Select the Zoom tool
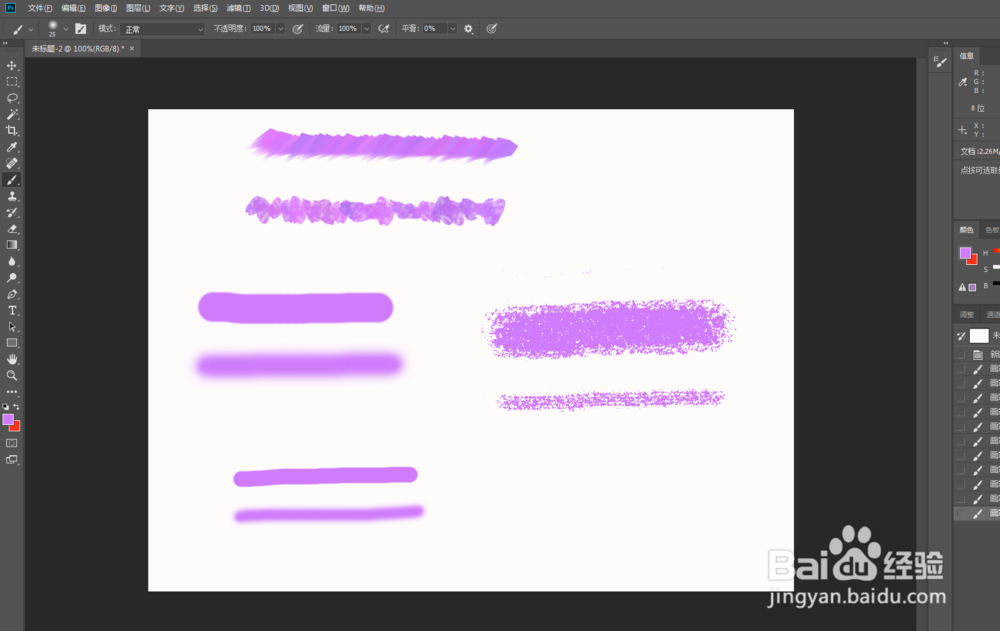Image resolution: width=1000 pixels, height=631 pixels. click(x=12, y=376)
